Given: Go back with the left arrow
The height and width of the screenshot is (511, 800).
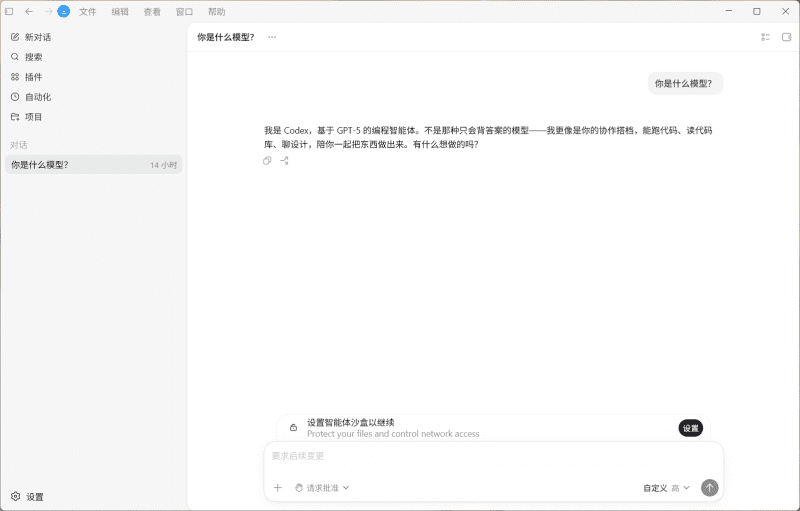Looking at the screenshot, I should [29, 11].
